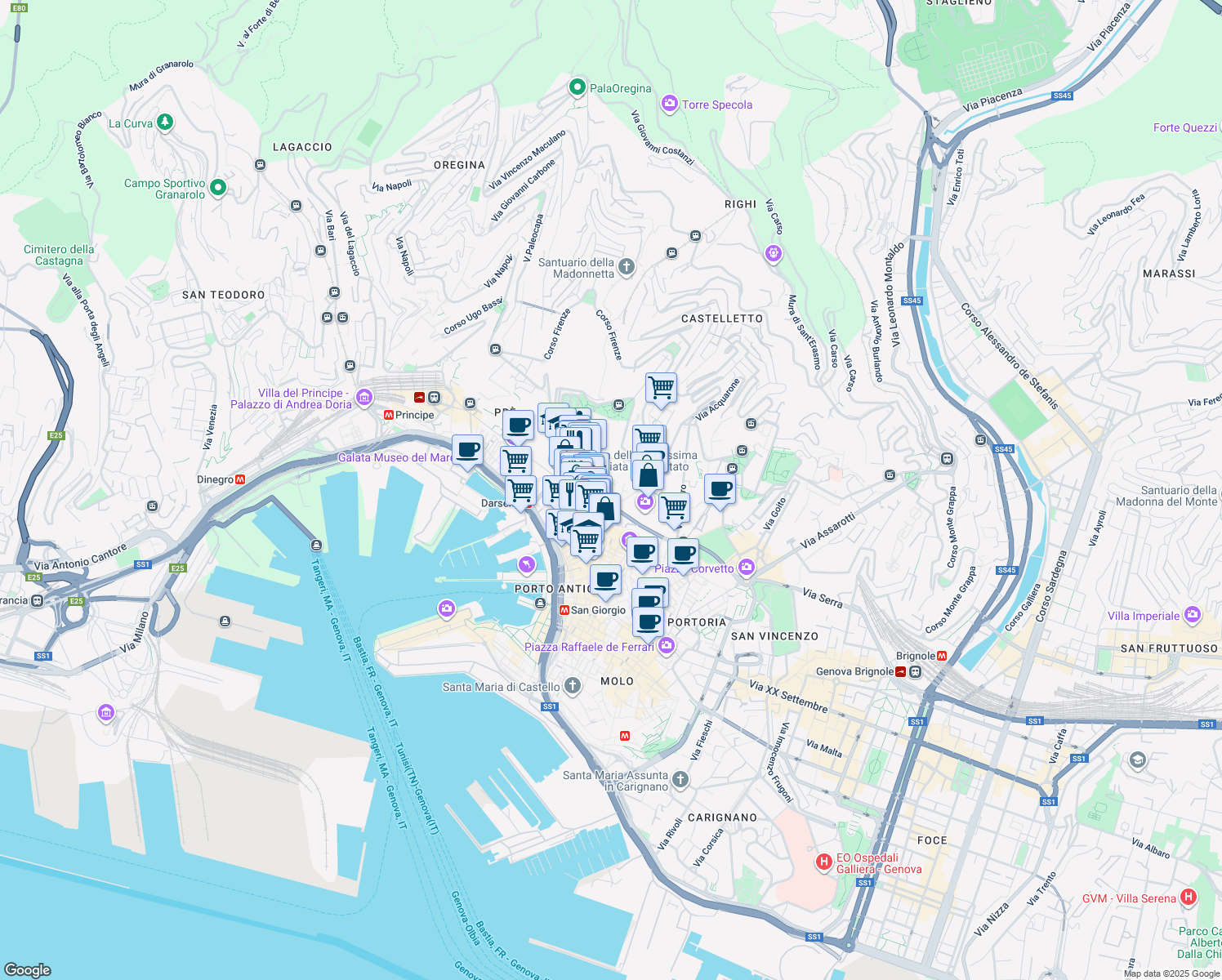Select Santa Maria di Castello church icon

point(573,686)
